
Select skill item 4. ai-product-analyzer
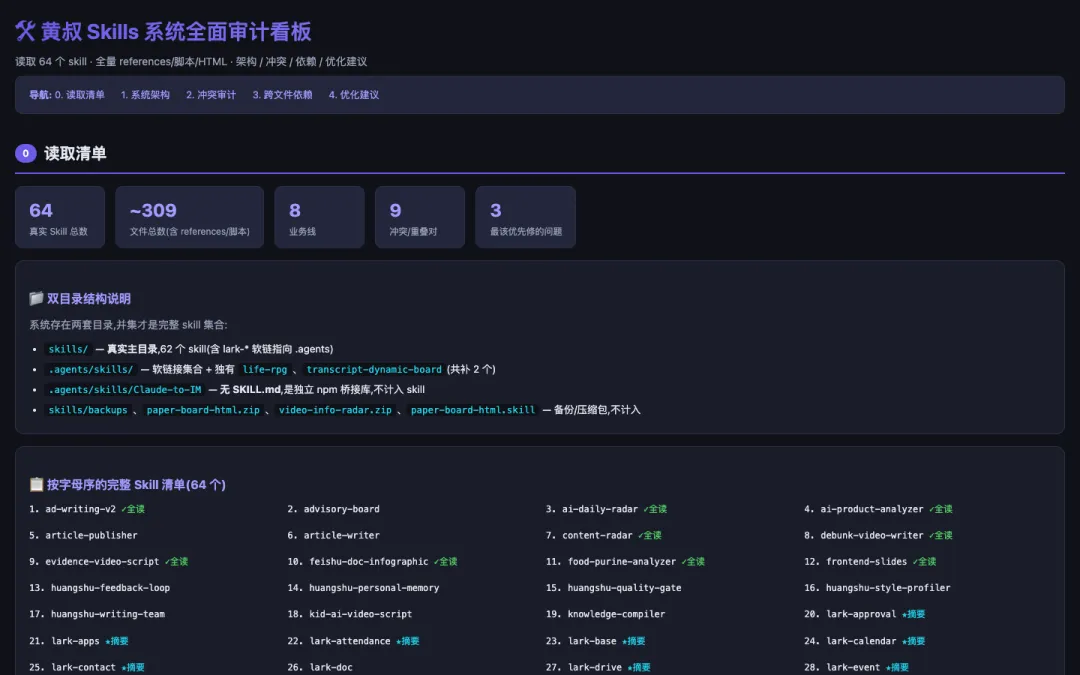click(878, 509)
